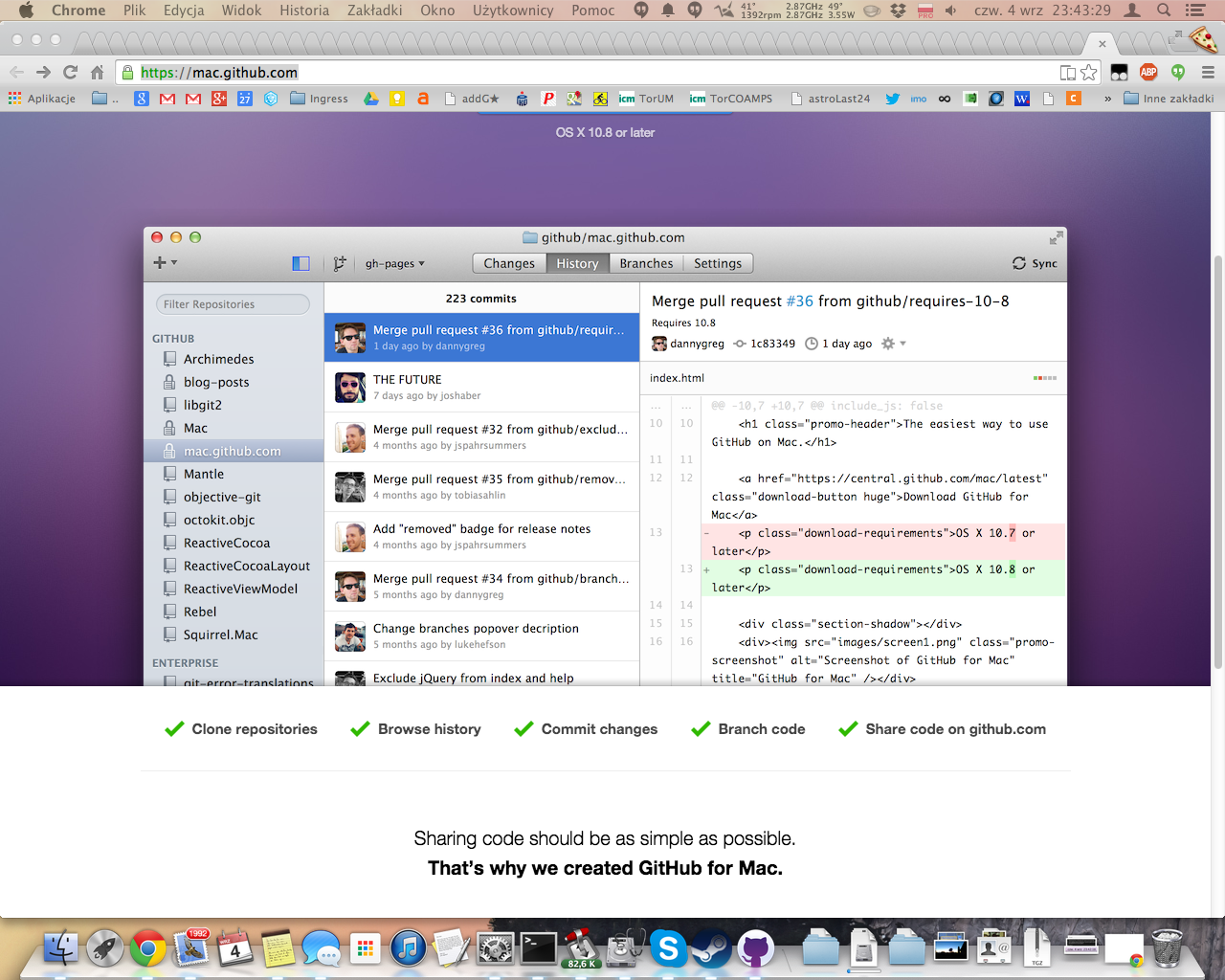Image resolution: width=1225 pixels, height=980 pixels.
Task: Open the volume control in the menu bar
Action: tap(950, 11)
